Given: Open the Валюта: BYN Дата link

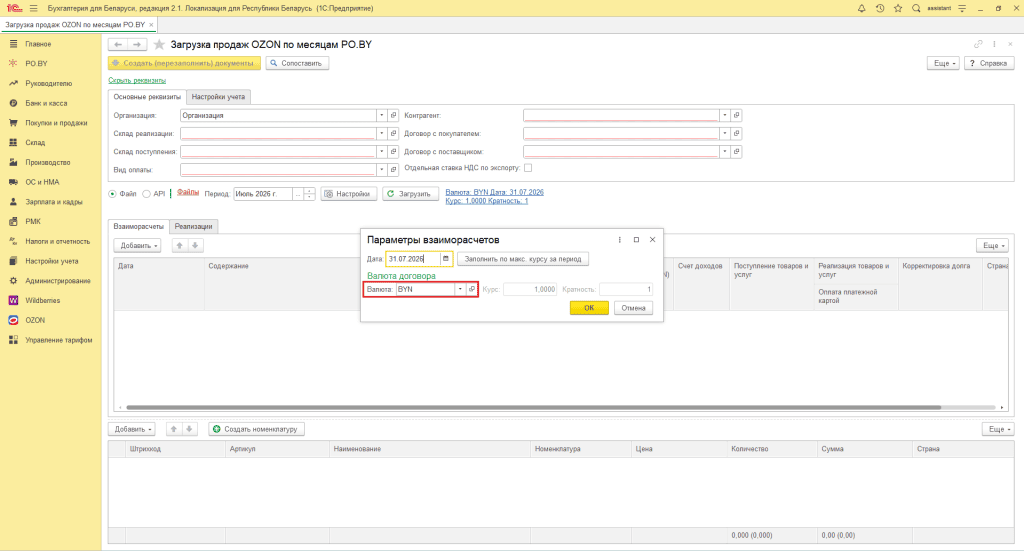Looking at the screenshot, I should pos(494,193).
